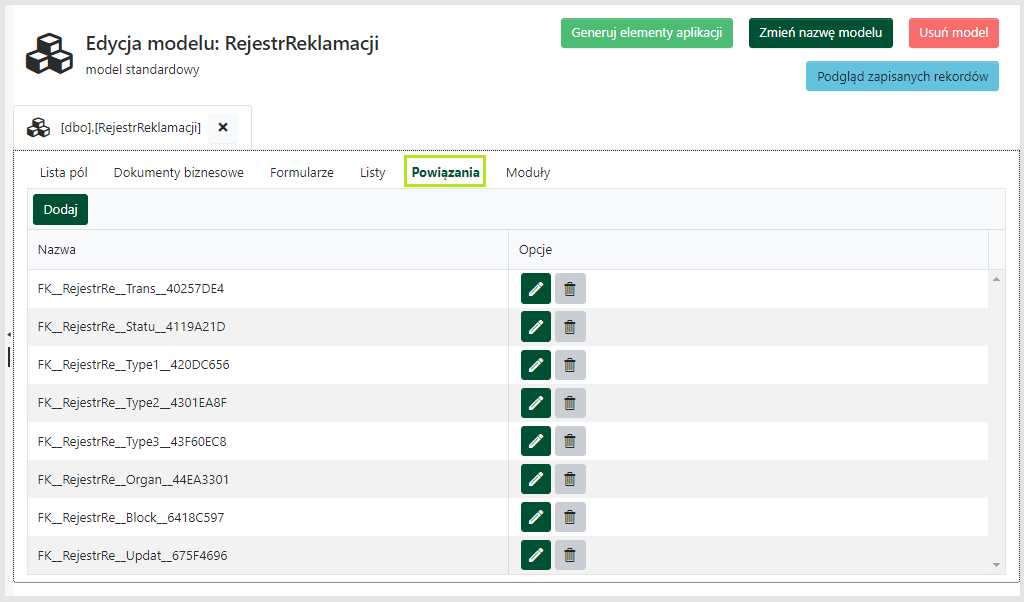Edit the FK__RejestrRe__Trans__40257DE4 relation

coord(535,289)
